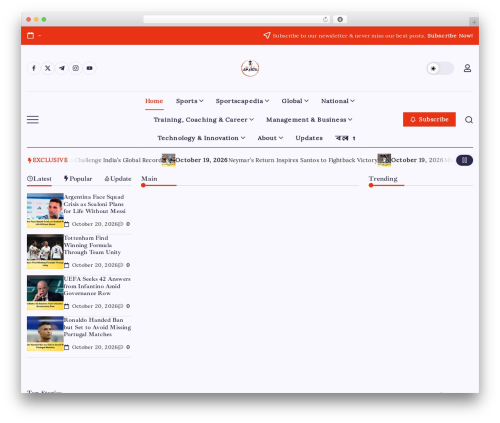Screen dimensions: 500x423
Task: Click the comment icon on UEFA article
Action: 121,306
